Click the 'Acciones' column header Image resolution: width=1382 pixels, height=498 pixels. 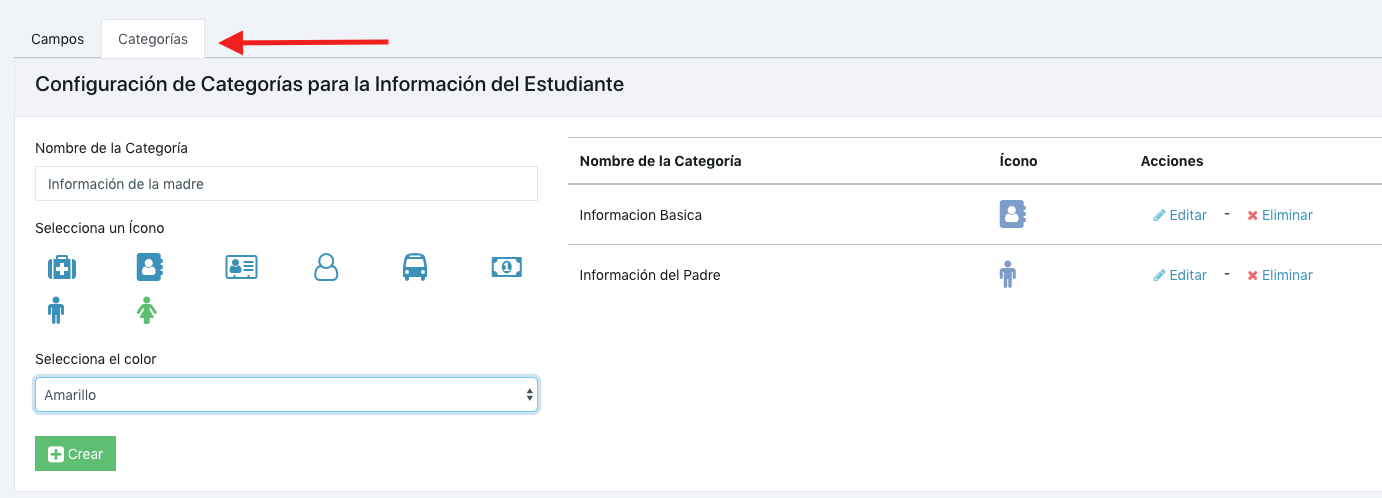click(x=1172, y=161)
